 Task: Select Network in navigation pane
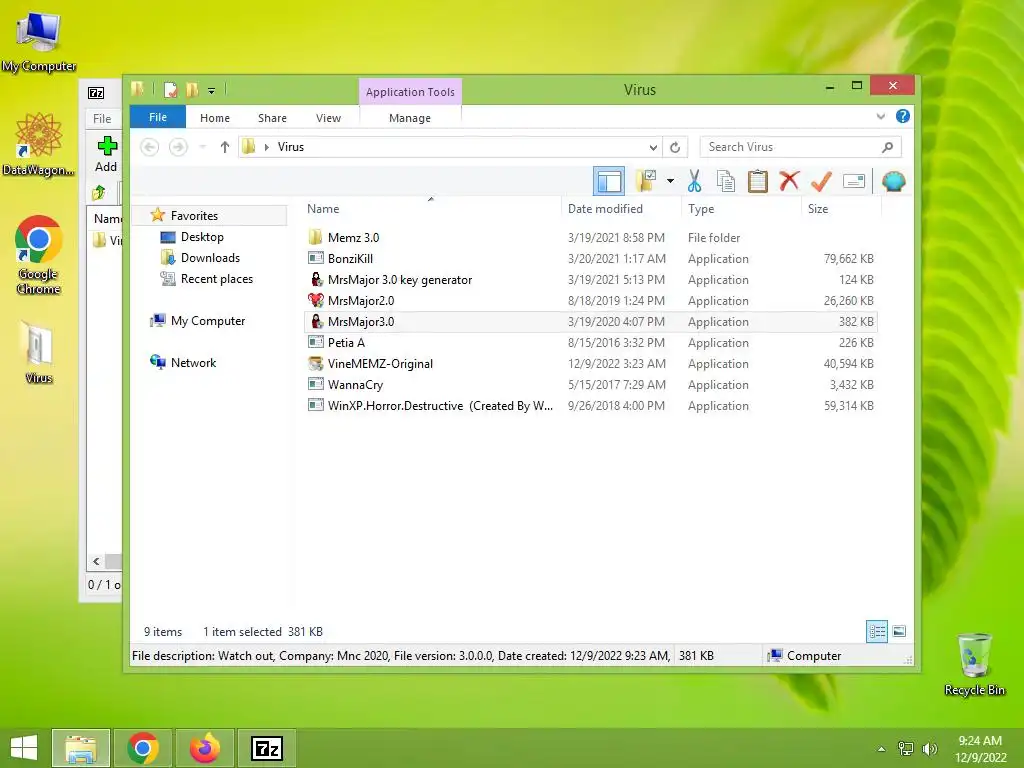(193, 362)
